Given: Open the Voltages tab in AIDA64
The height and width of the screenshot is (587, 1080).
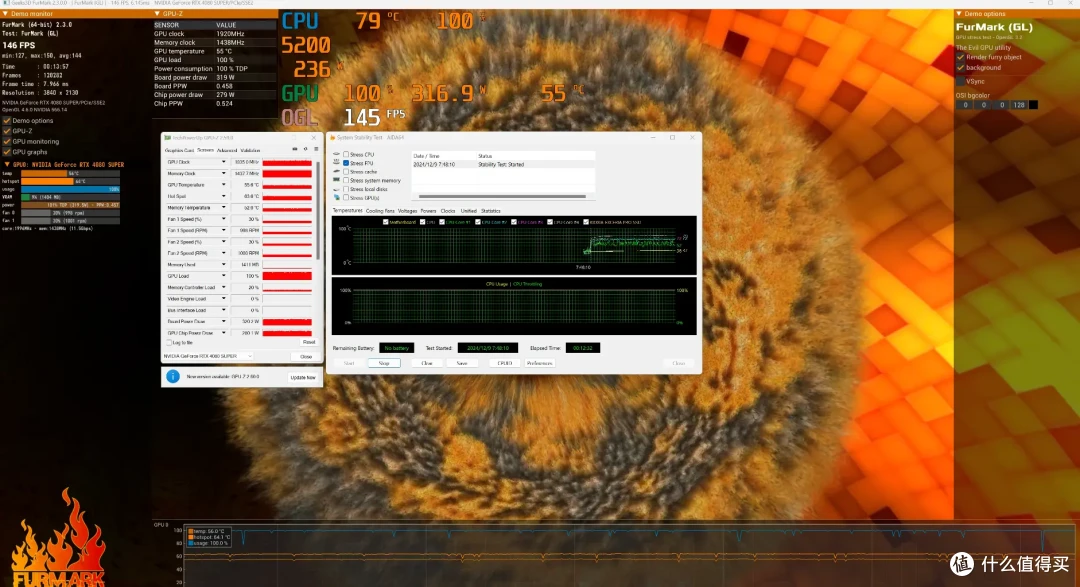Looking at the screenshot, I should 407,211.
